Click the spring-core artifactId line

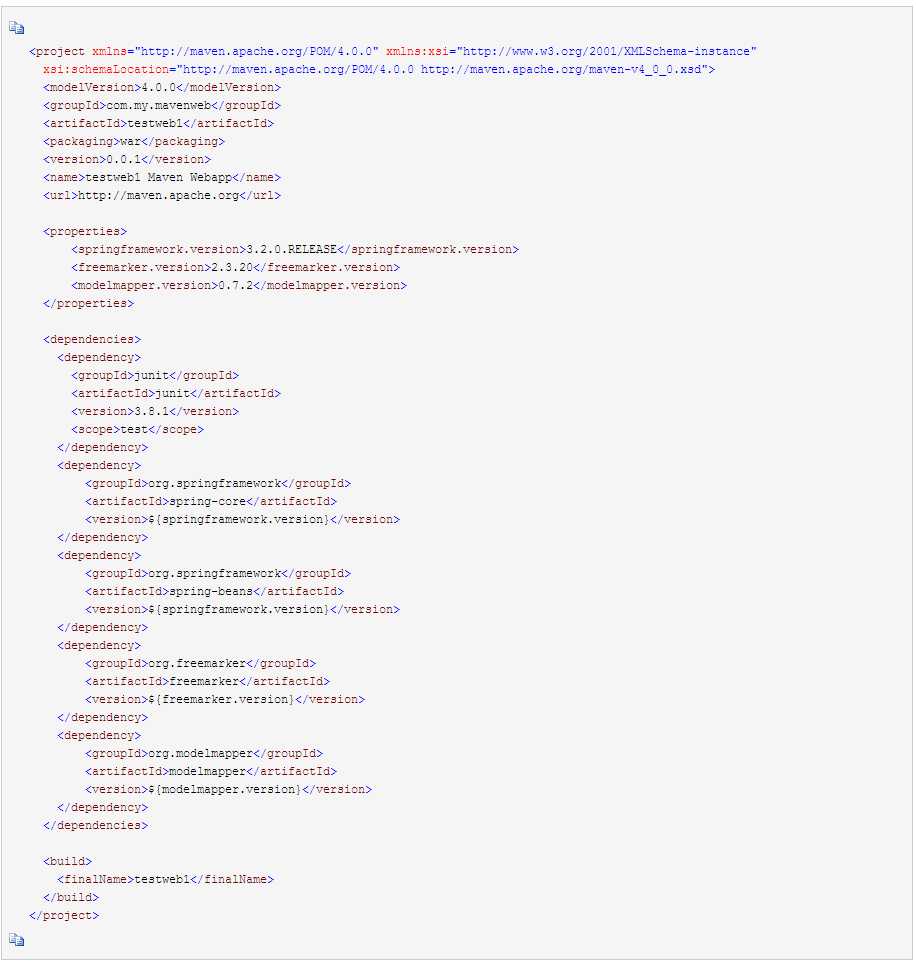point(211,502)
